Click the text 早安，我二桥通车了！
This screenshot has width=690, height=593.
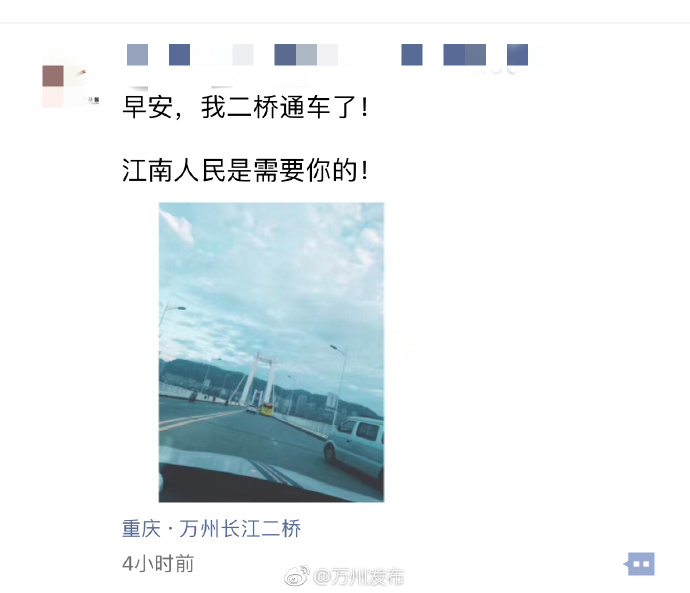point(245,107)
